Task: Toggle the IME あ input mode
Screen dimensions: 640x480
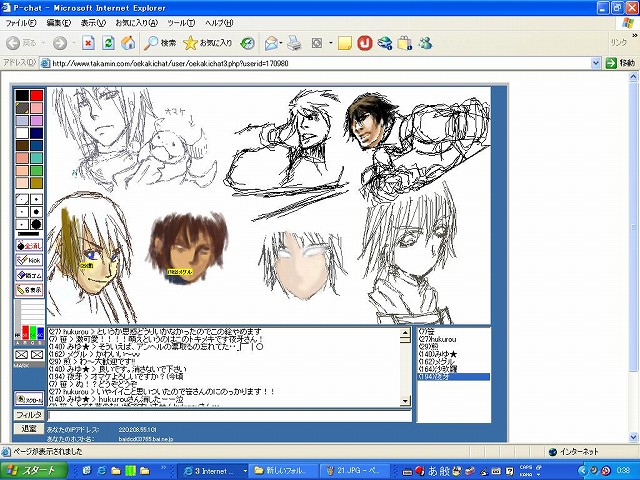Action: 432,471
